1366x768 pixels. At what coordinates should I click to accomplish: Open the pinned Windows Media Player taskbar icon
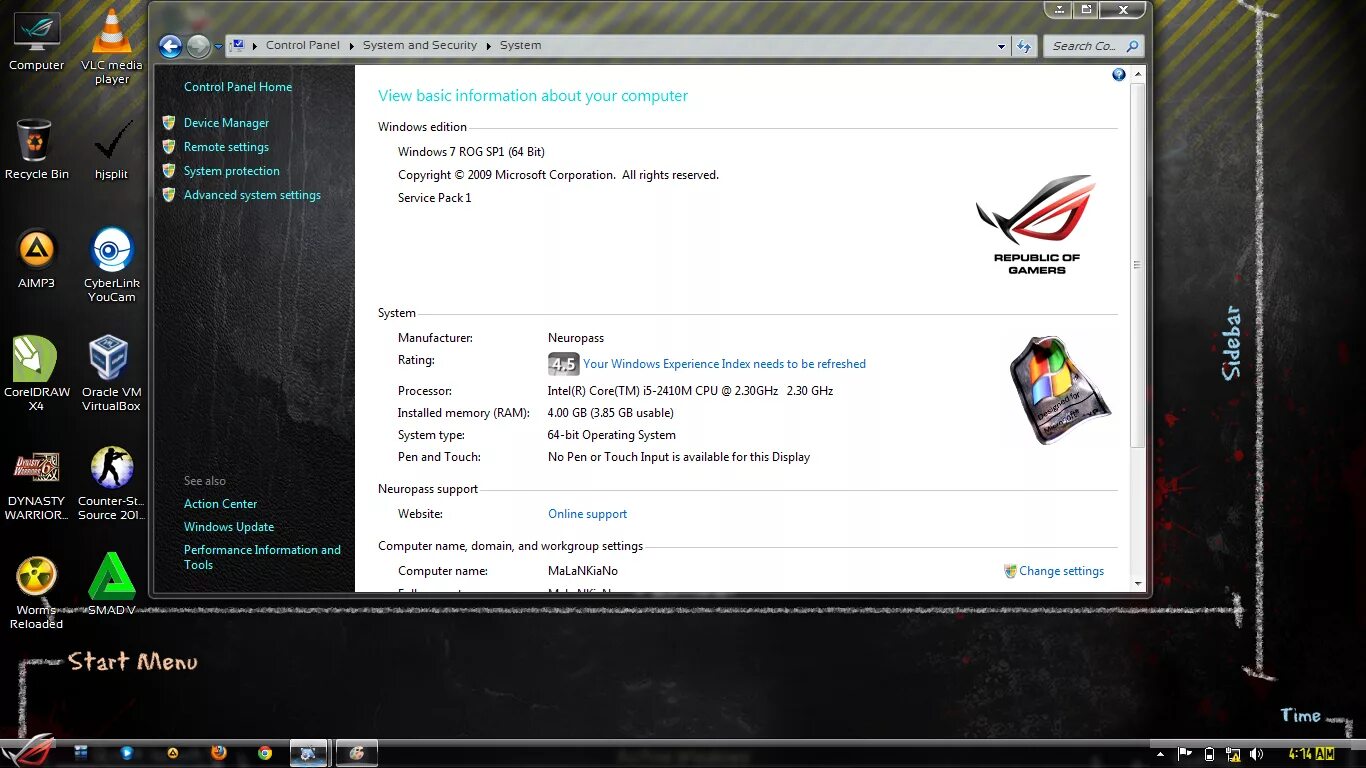coord(127,753)
